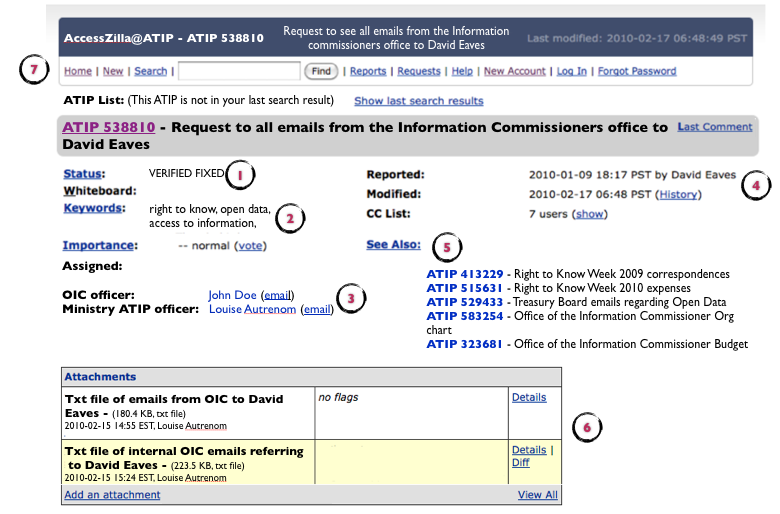Show last search results
780x514 pixels.
418,101
